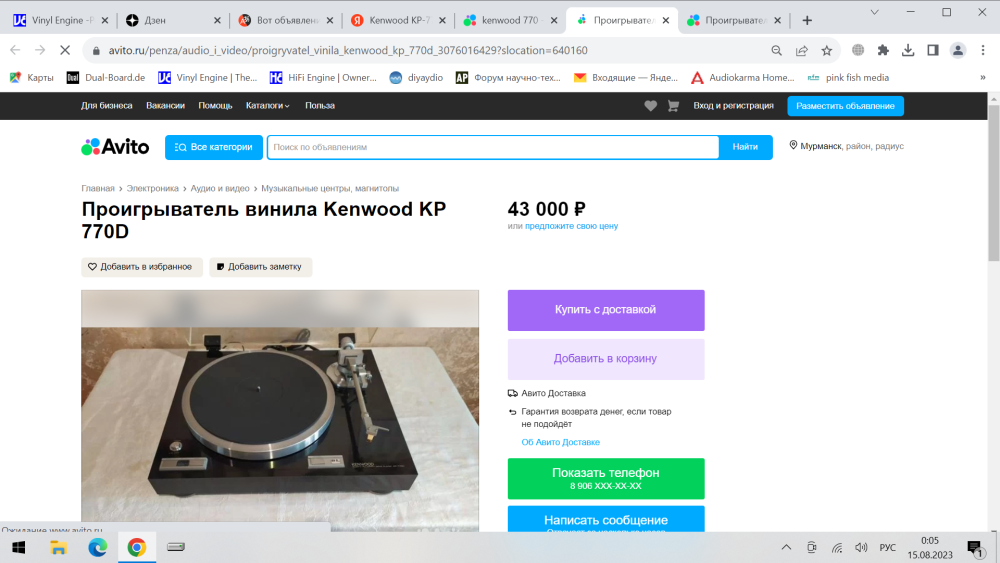Viewport: 1000px width, 563px height.
Task: Open the Chrome profile avatar icon
Action: [x=958, y=50]
